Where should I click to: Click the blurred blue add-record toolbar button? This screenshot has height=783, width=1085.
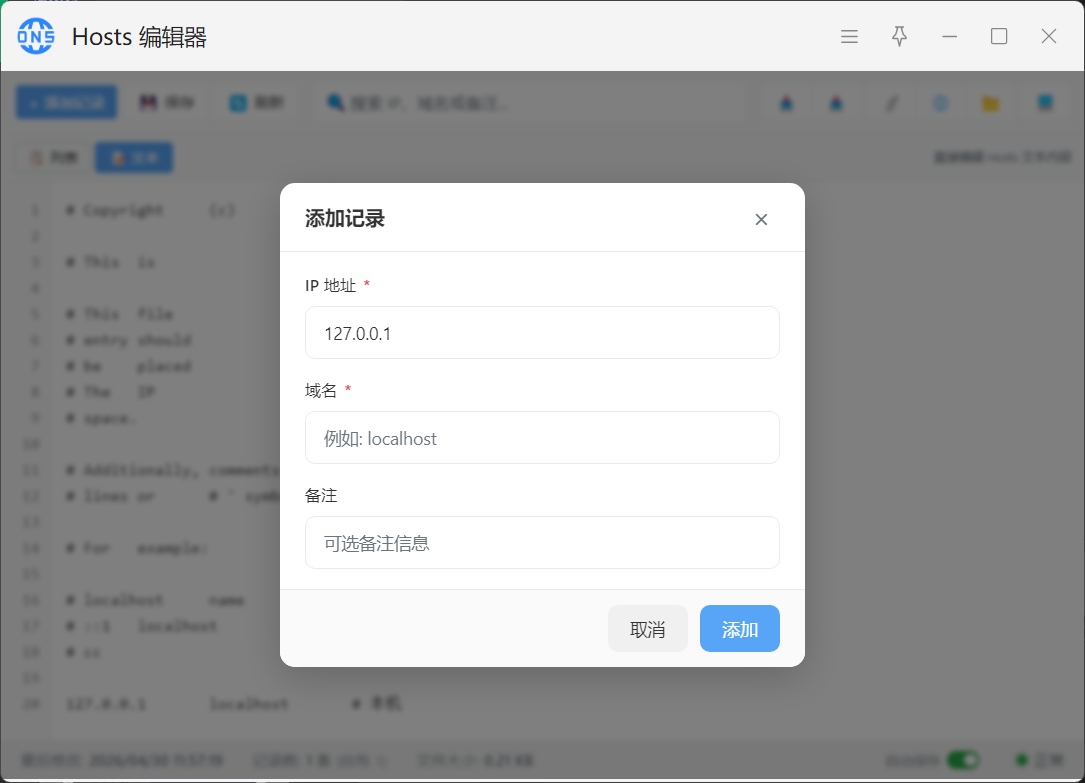67,103
